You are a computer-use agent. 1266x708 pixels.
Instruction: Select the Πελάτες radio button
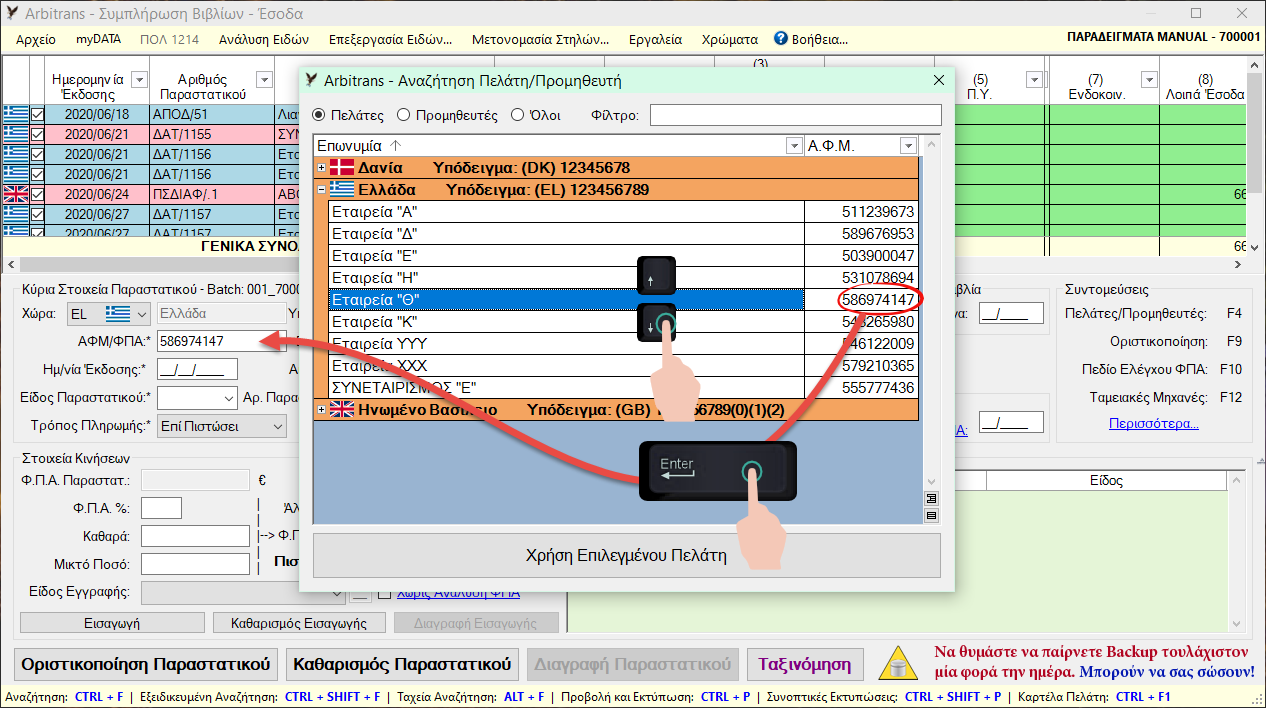[319, 115]
